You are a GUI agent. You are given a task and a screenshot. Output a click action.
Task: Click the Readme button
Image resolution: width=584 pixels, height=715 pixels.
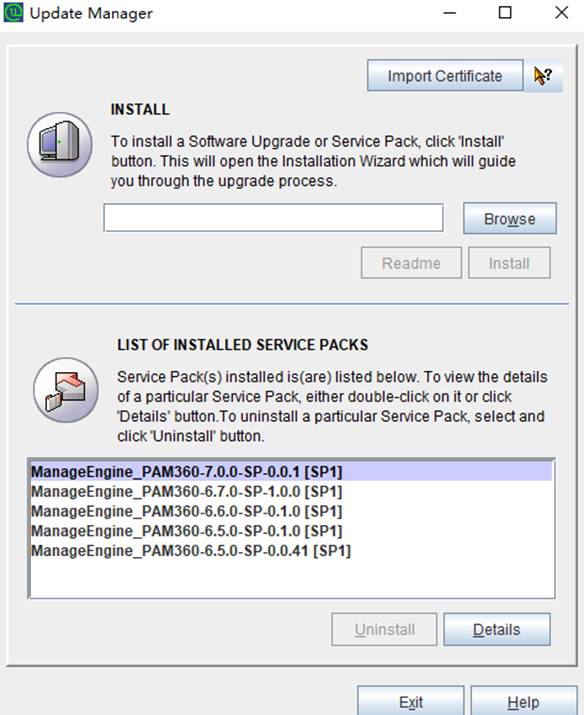click(x=411, y=263)
